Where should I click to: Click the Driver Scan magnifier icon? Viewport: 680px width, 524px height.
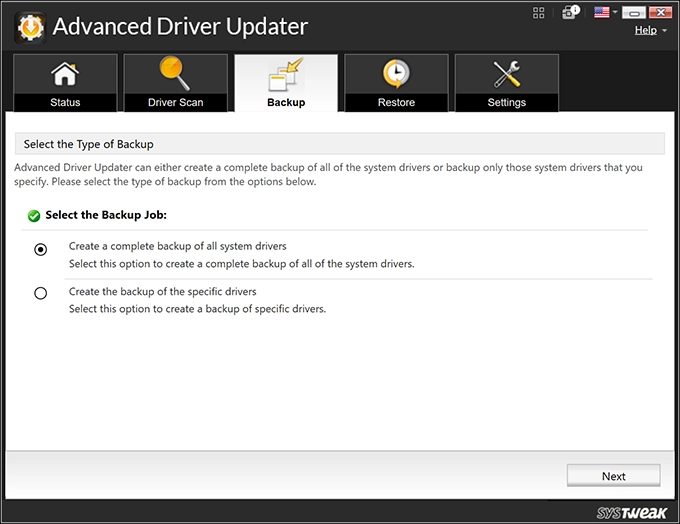click(174, 73)
